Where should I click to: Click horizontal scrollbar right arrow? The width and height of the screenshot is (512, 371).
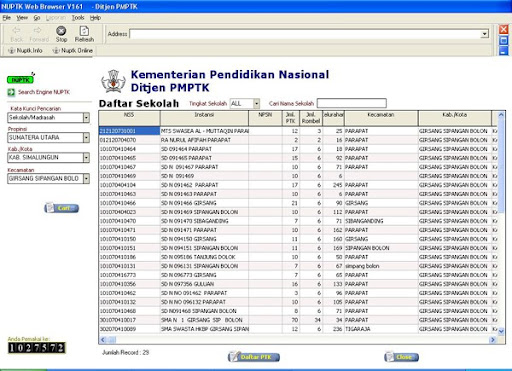coord(493,340)
